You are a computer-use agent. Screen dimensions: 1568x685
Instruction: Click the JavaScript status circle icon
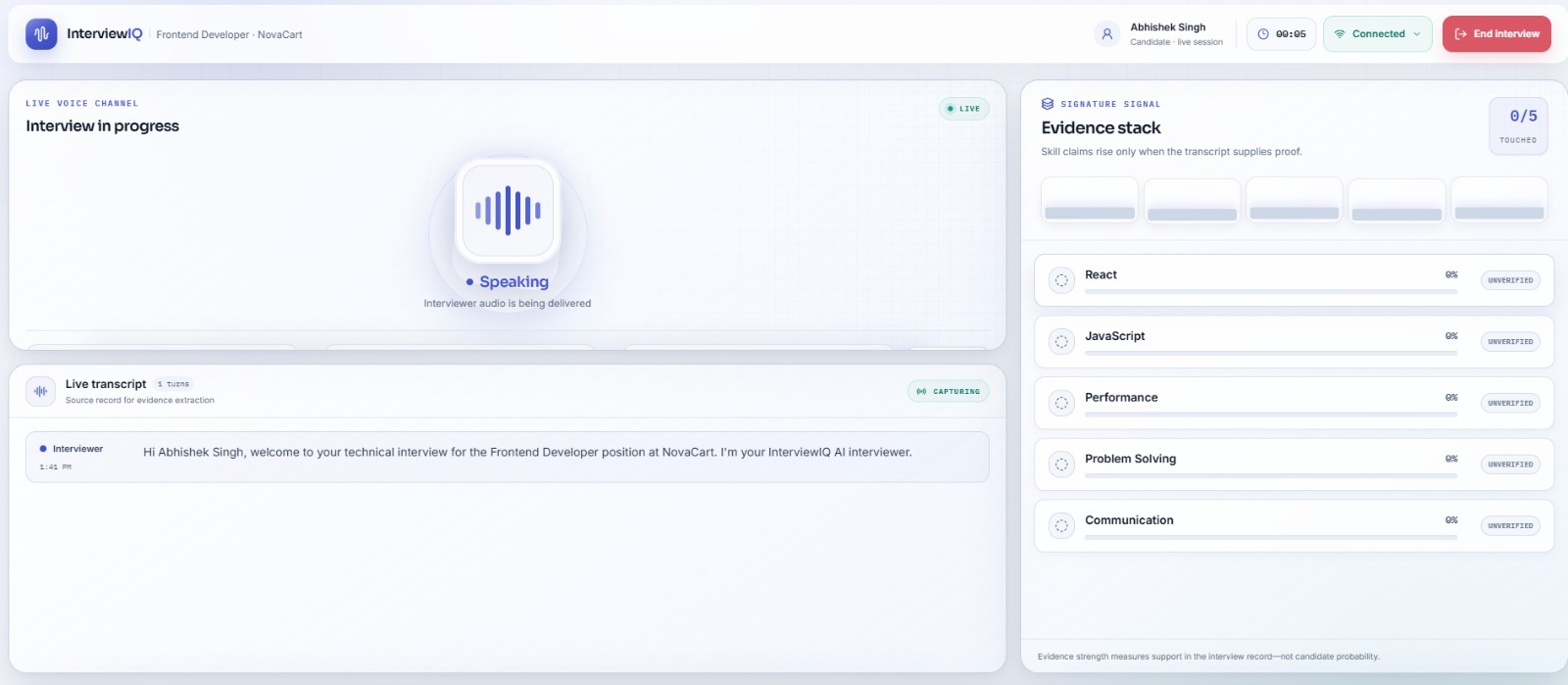coord(1061,342)
